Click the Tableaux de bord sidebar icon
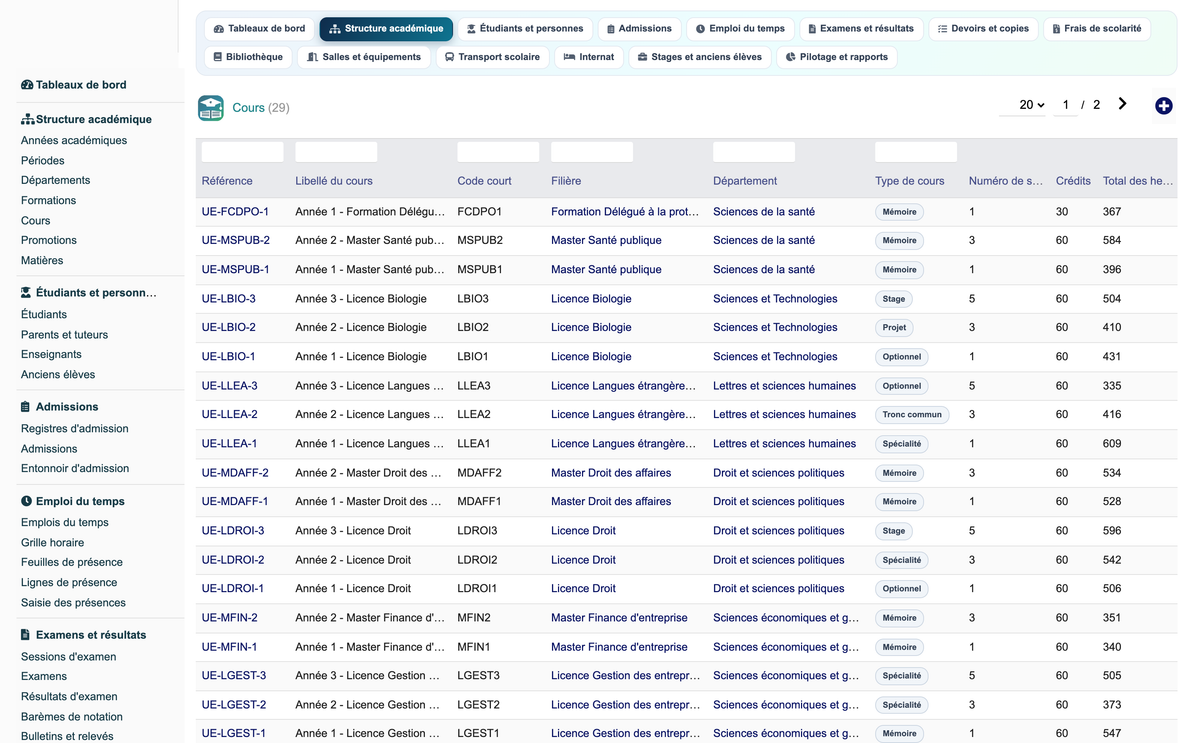This screenshot has width=1200, height=743. tap(27, 85)
